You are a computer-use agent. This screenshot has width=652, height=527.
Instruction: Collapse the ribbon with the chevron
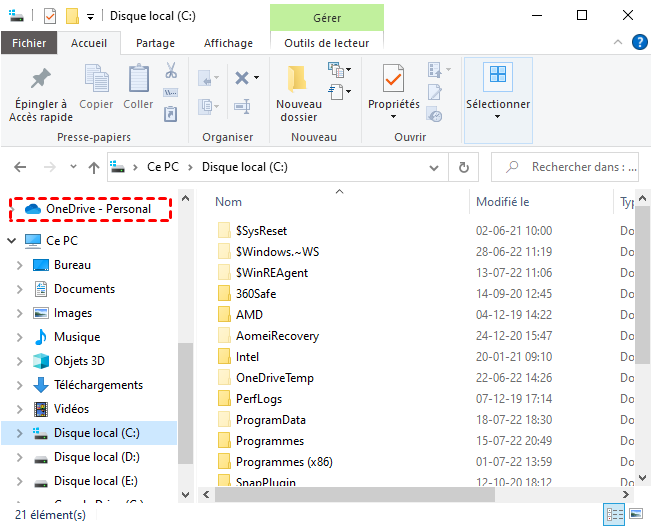618,42
